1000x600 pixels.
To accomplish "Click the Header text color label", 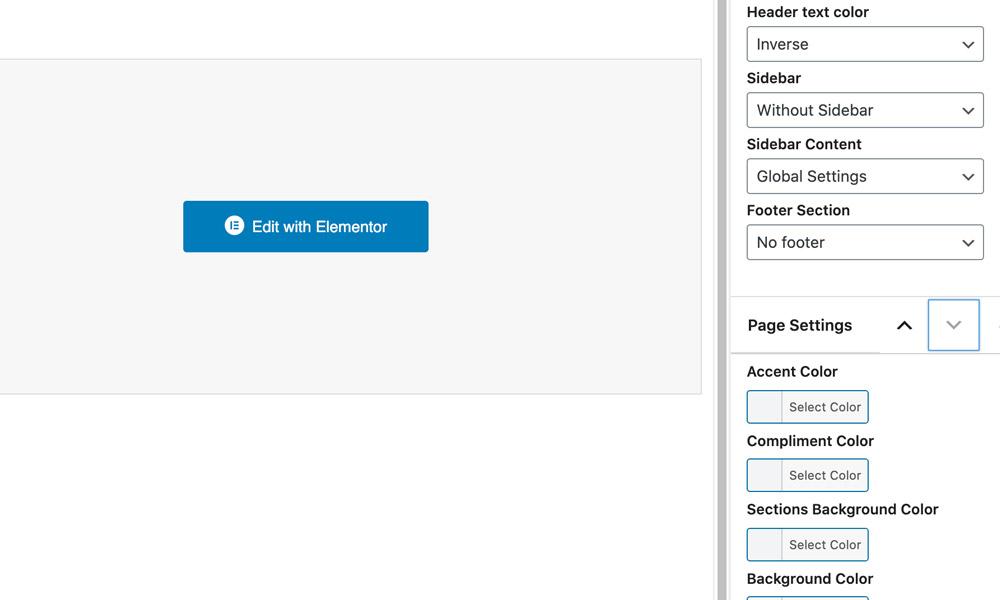I will (807, 12).
